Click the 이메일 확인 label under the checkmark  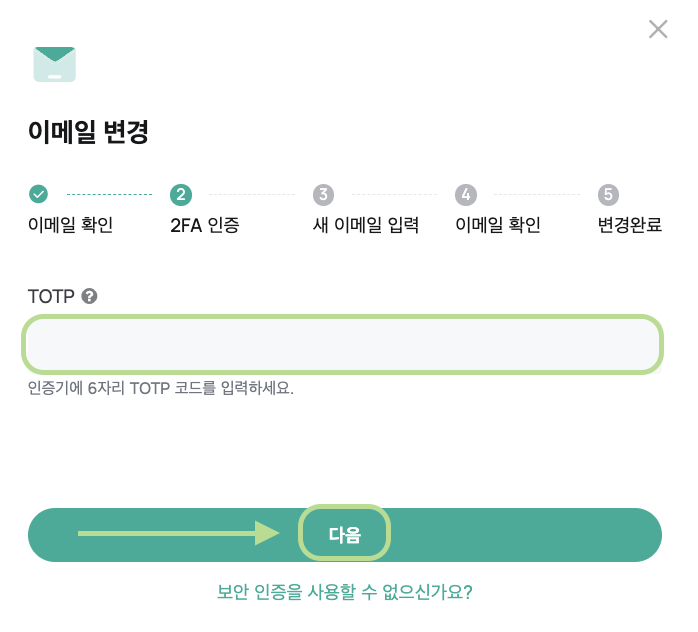point(70,225)
